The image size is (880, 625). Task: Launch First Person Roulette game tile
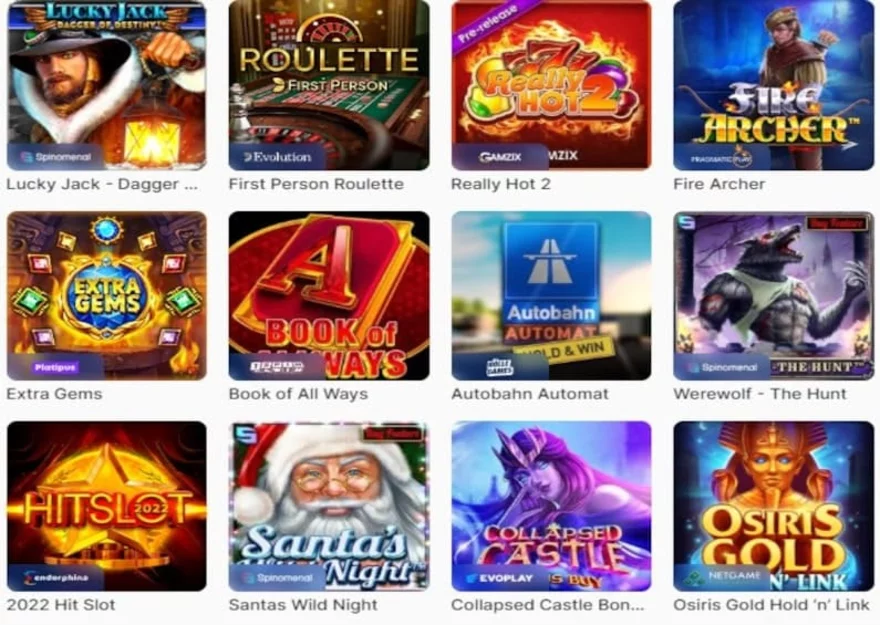click(329, 84)
